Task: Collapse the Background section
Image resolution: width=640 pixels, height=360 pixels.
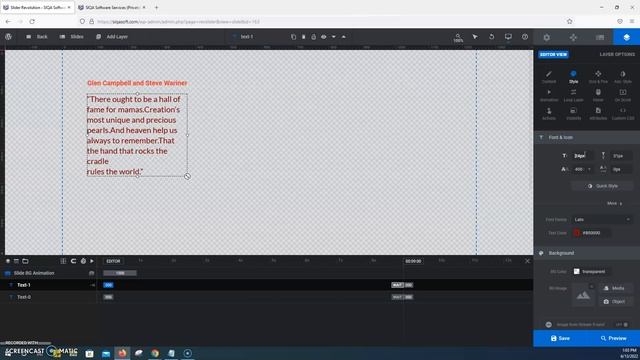Action: click(x=587, y=253)
